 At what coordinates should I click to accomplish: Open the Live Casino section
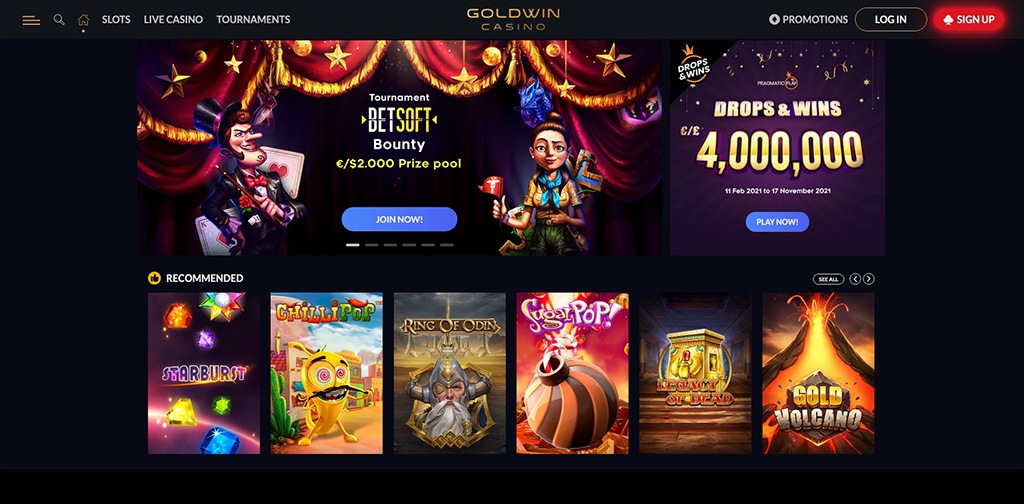173,20
